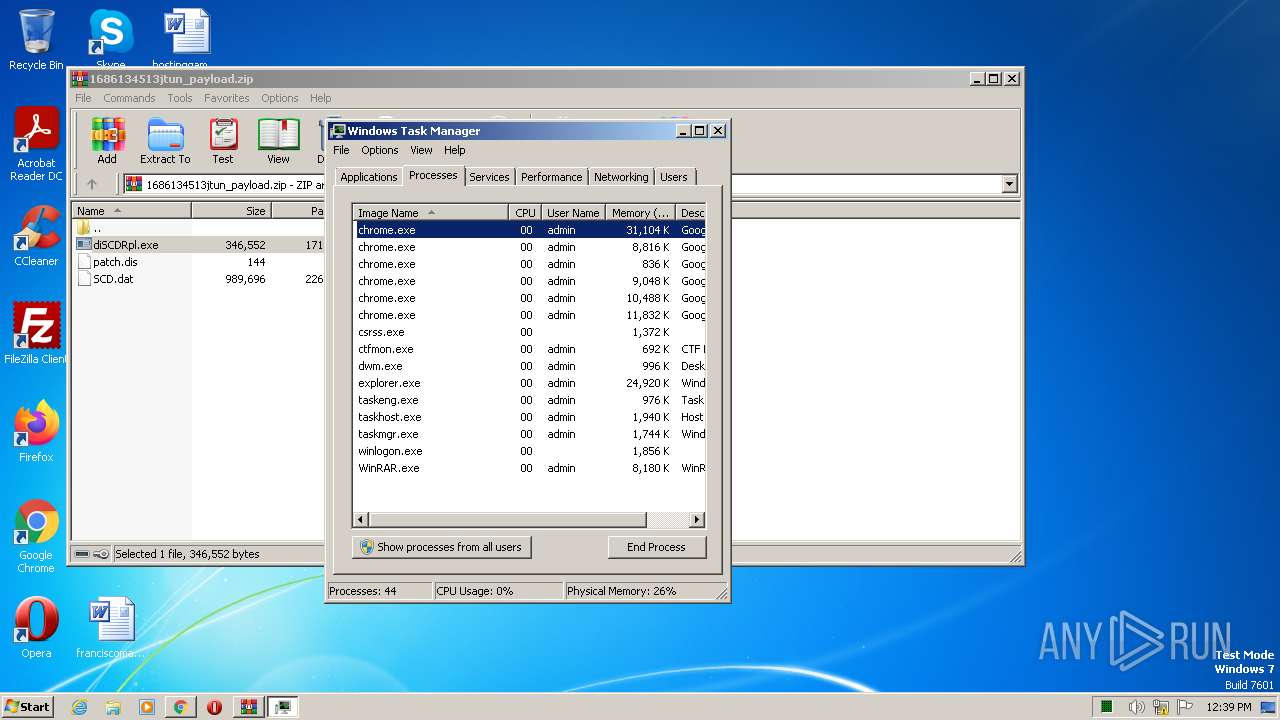The image size is (1280, 720).
Task: Open FileZilla Client desktop icon
Action: point(36,334)
